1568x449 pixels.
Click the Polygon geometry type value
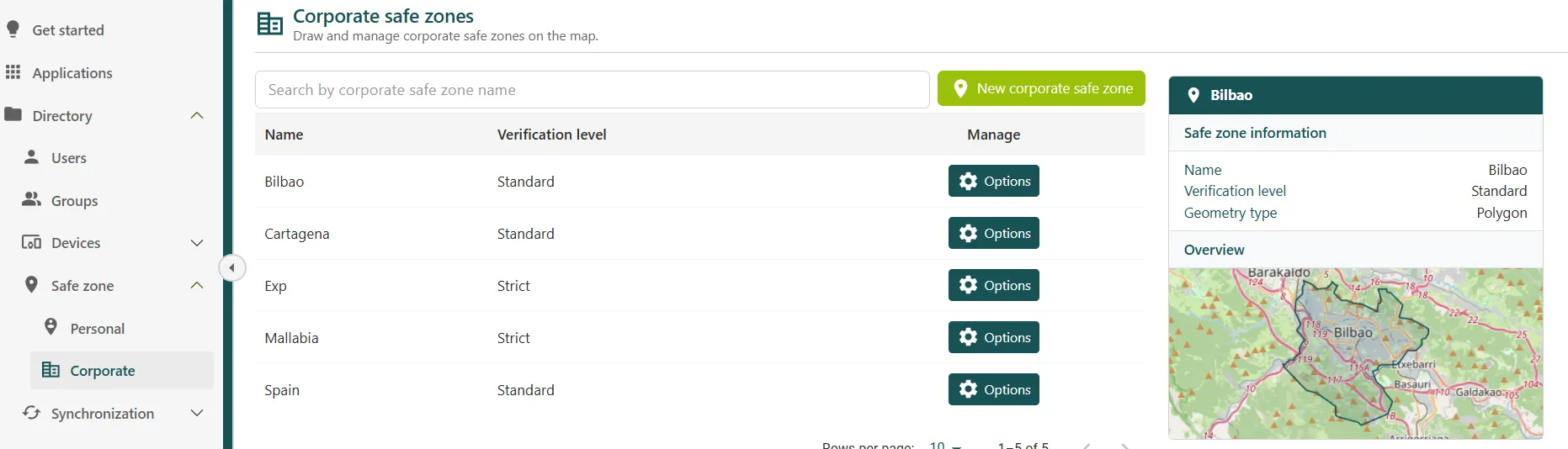point(1502,213)
